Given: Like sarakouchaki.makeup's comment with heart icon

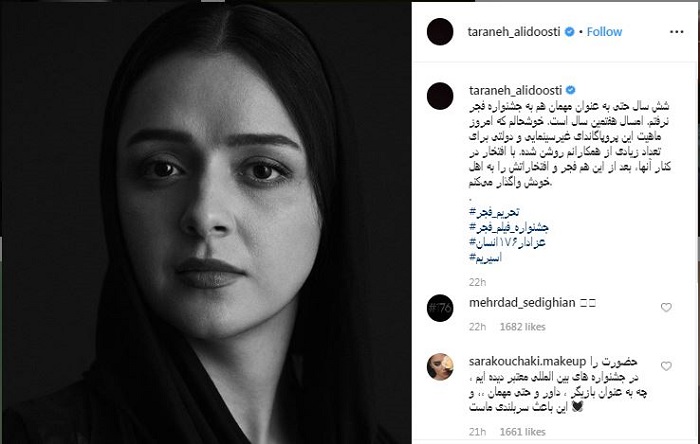Looking at the screenshot, I should (x=666, y=366).
